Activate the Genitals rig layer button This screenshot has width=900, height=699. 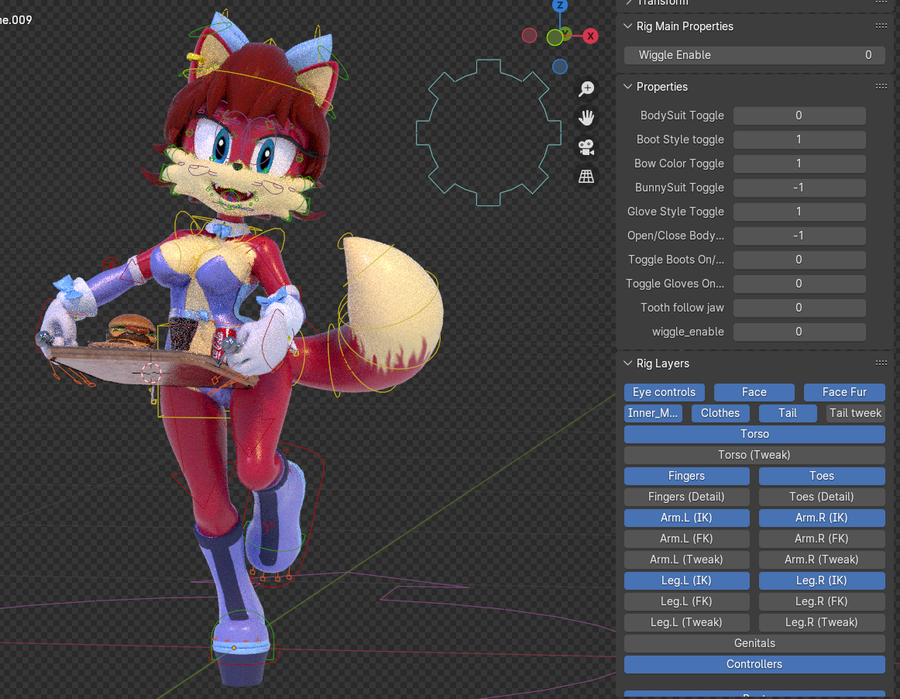point(754,643)
